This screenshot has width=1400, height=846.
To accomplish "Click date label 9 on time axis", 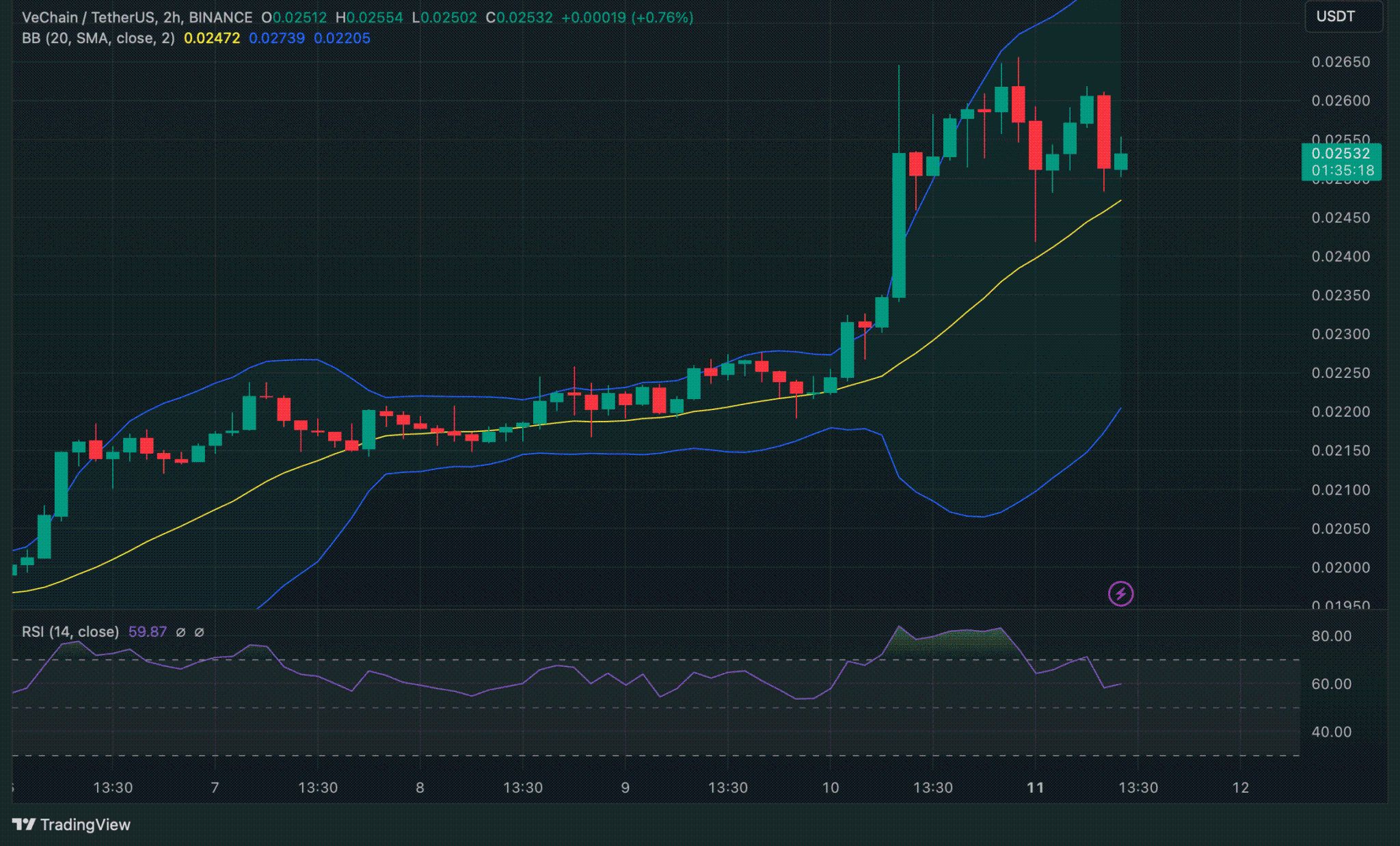I will tap(625, 787).
